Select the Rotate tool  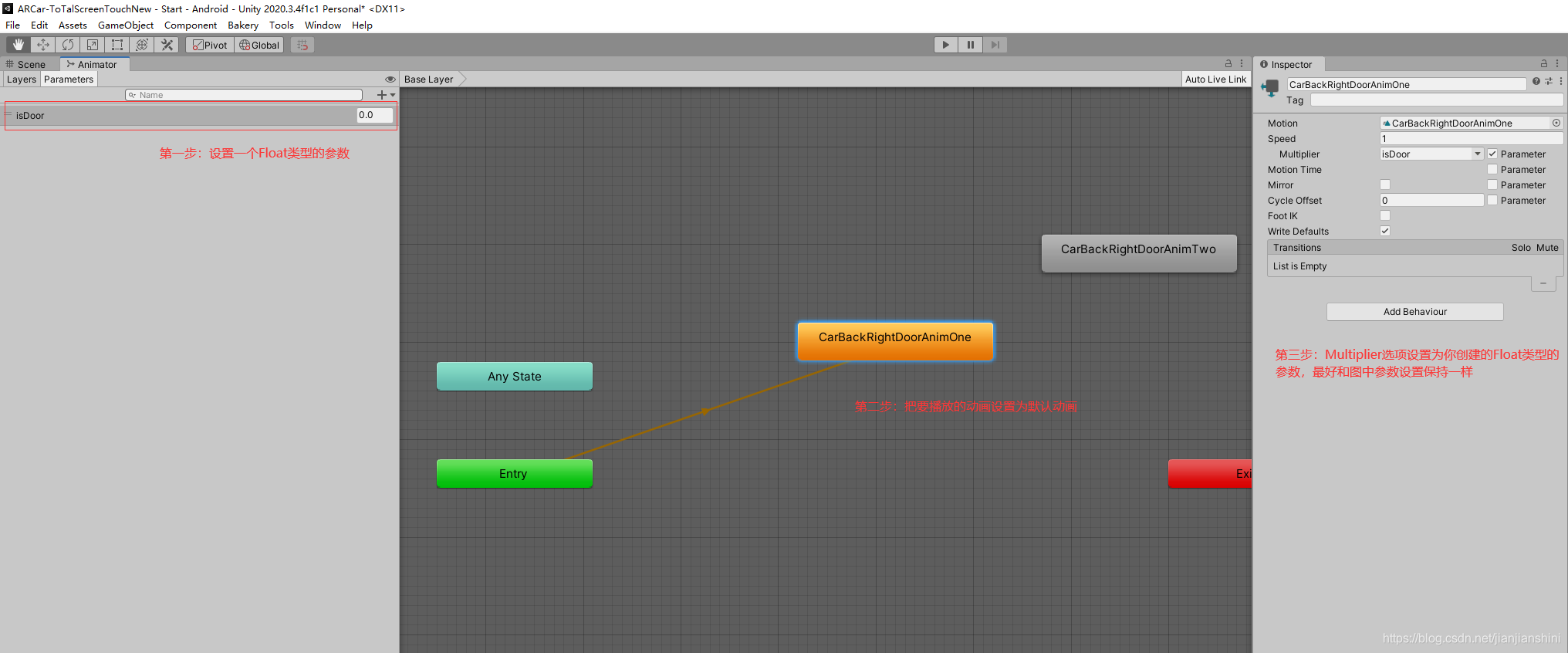point(68,45)
